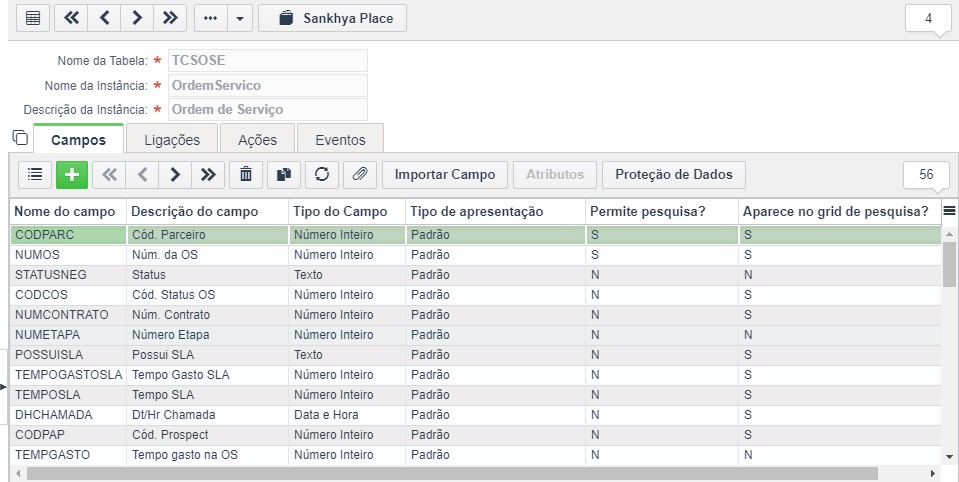
Task: Select the CODCOS field row
Action: click(x=476, y=295)
